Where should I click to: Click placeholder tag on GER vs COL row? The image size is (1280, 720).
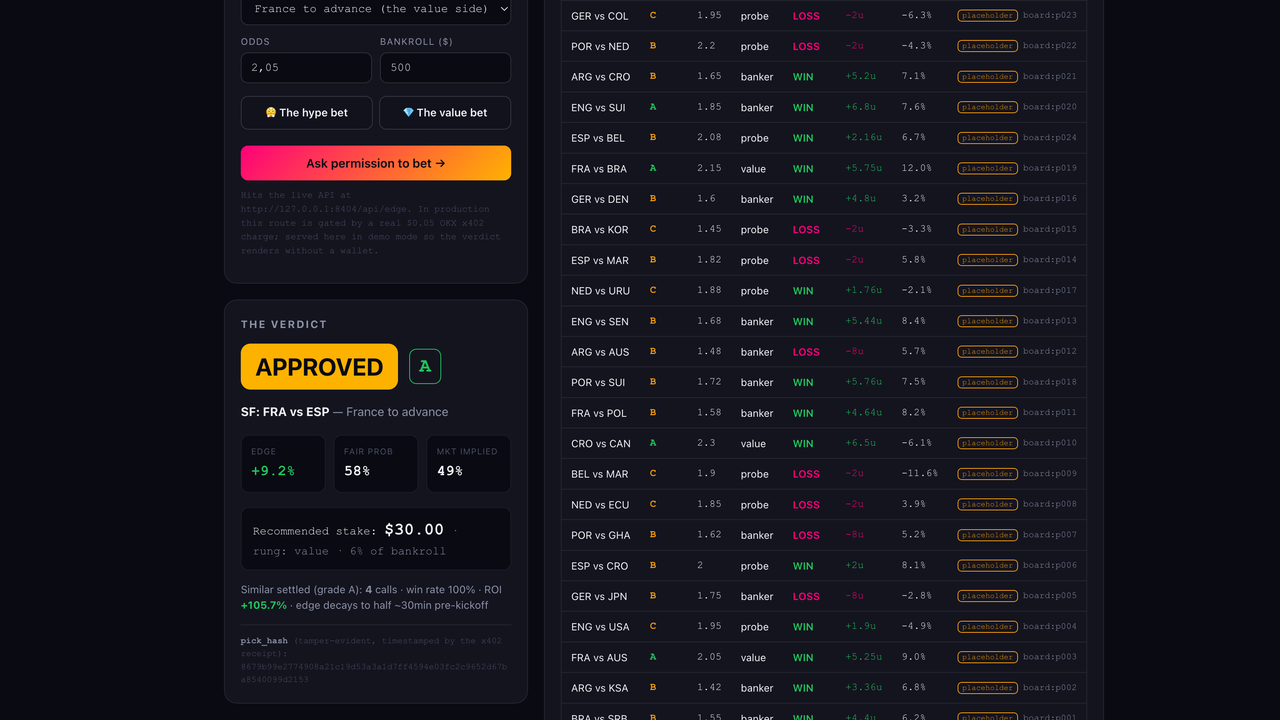pos(987,16)
